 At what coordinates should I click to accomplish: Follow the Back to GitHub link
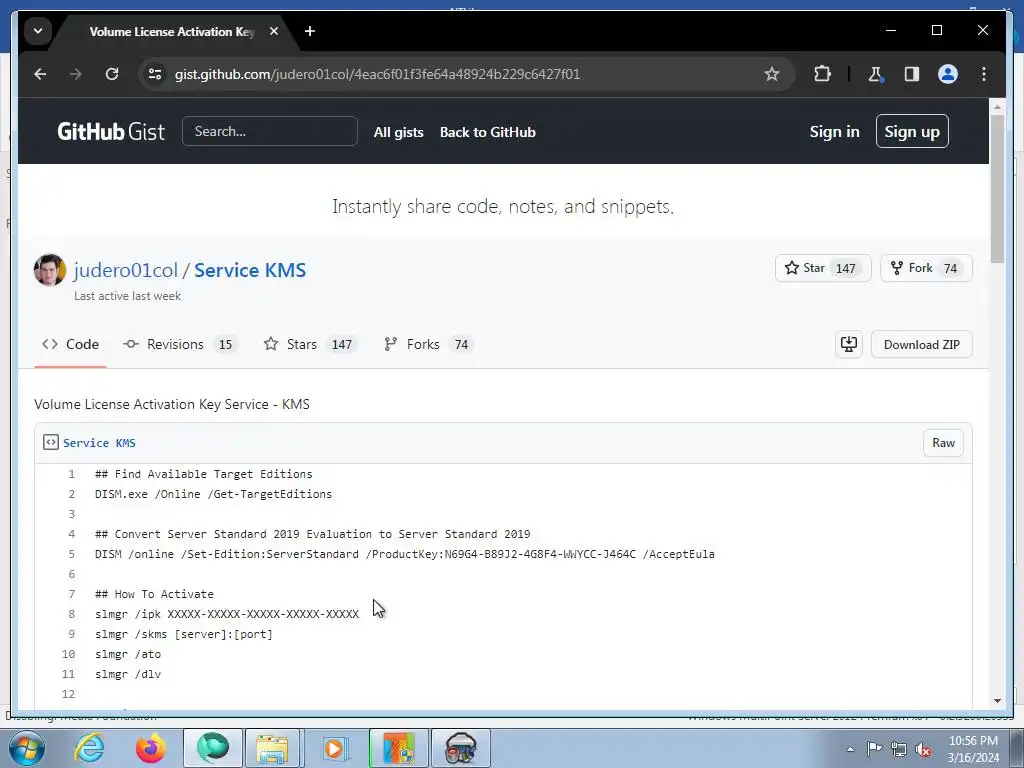pos(488,132)
